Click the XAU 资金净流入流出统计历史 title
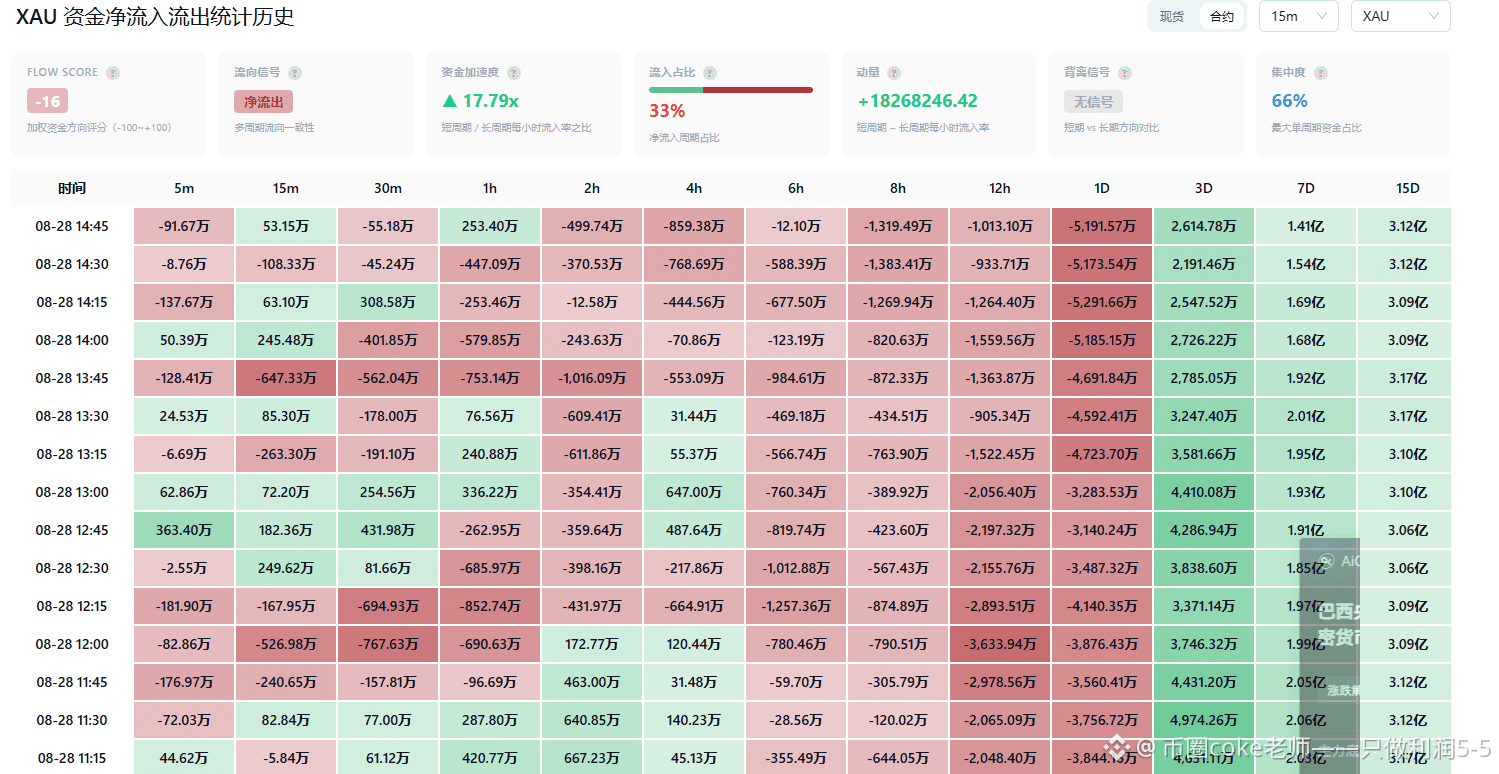Image resolution: width=1499 pixels, height=774 pixels. (x=155, y=17)
